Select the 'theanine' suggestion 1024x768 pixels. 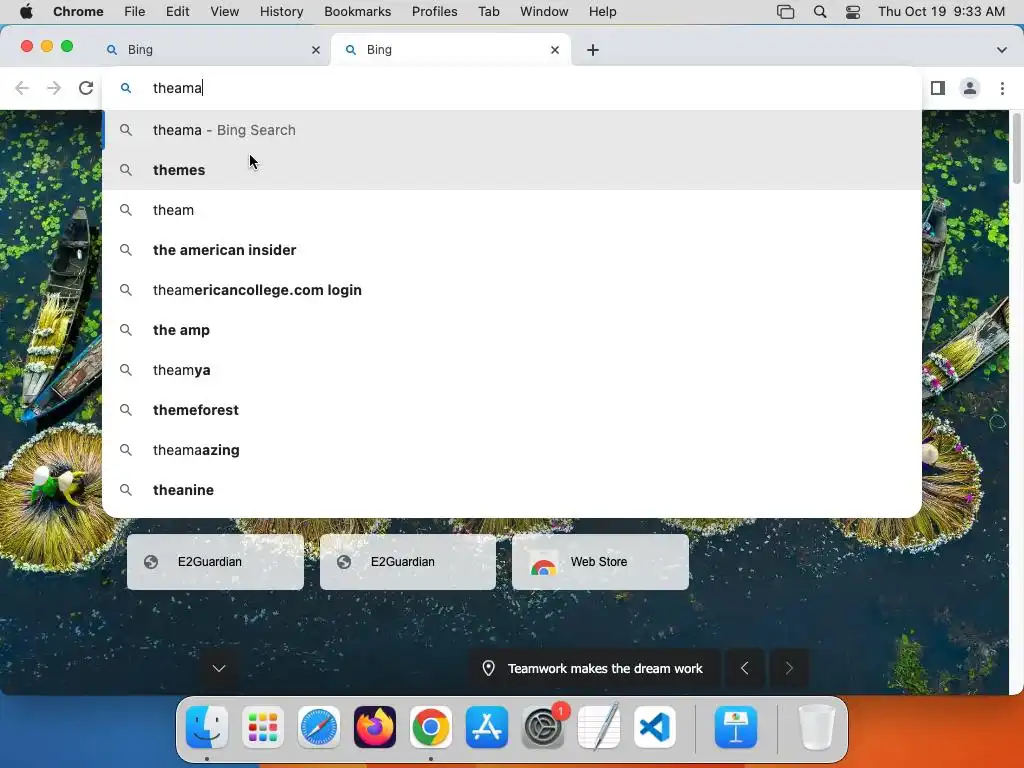click(x=512, y=490)
